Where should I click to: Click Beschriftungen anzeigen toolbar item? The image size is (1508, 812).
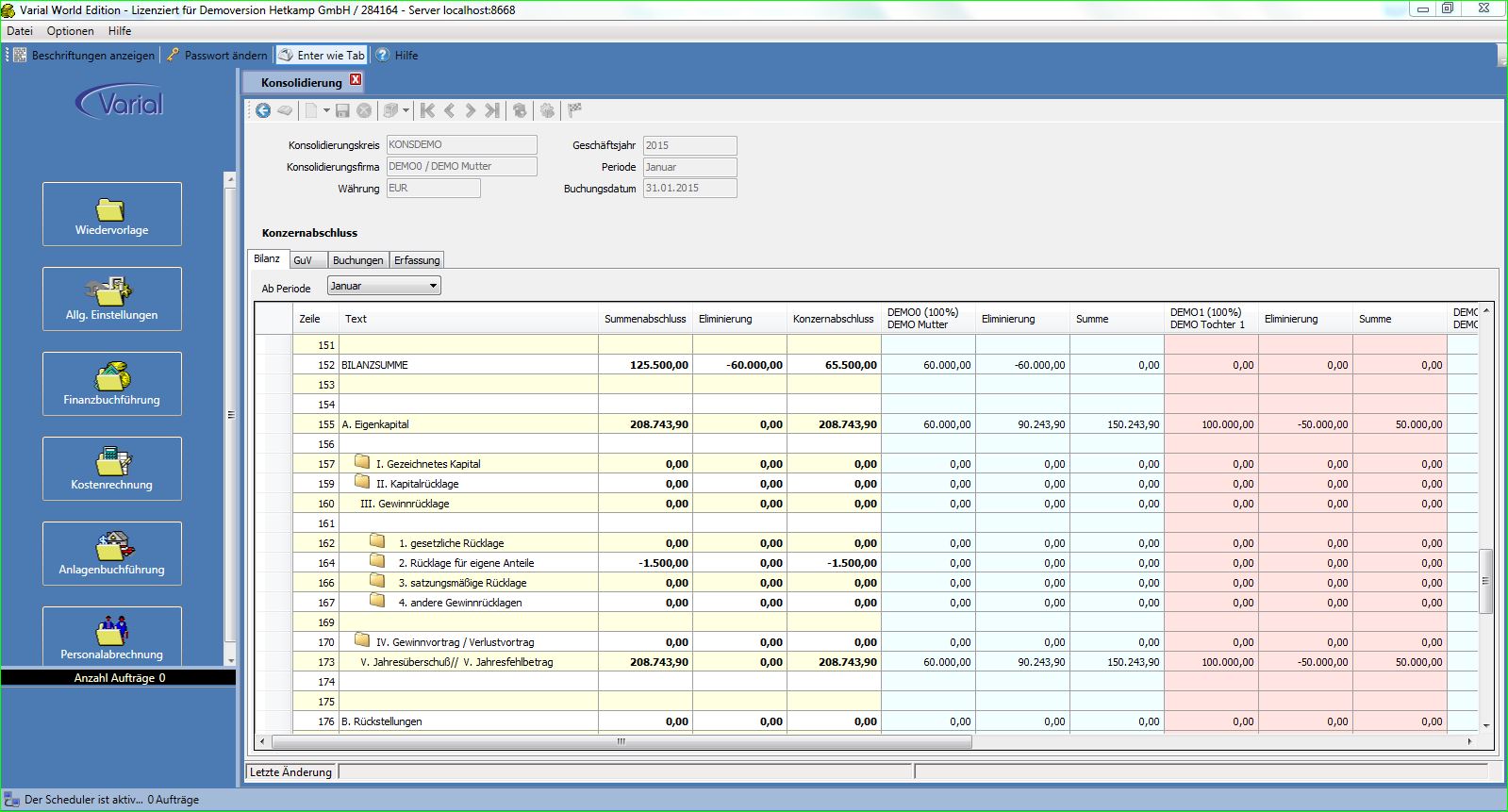pos(84,55)
